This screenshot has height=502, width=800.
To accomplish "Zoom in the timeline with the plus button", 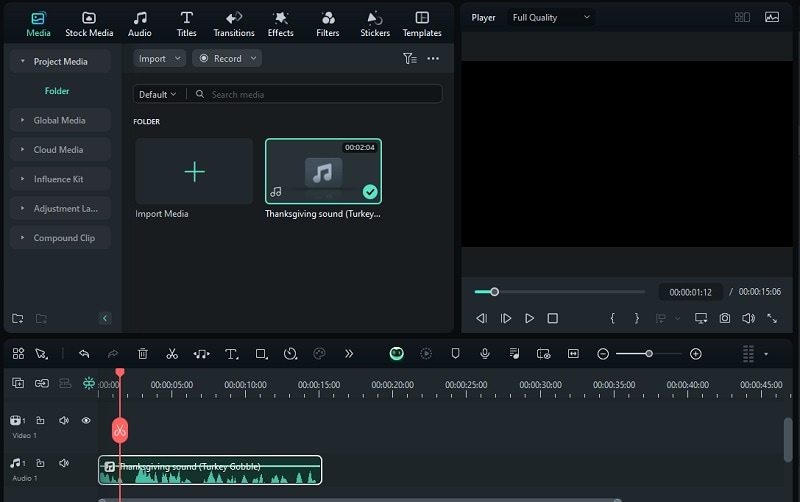I will click(696, 354).
